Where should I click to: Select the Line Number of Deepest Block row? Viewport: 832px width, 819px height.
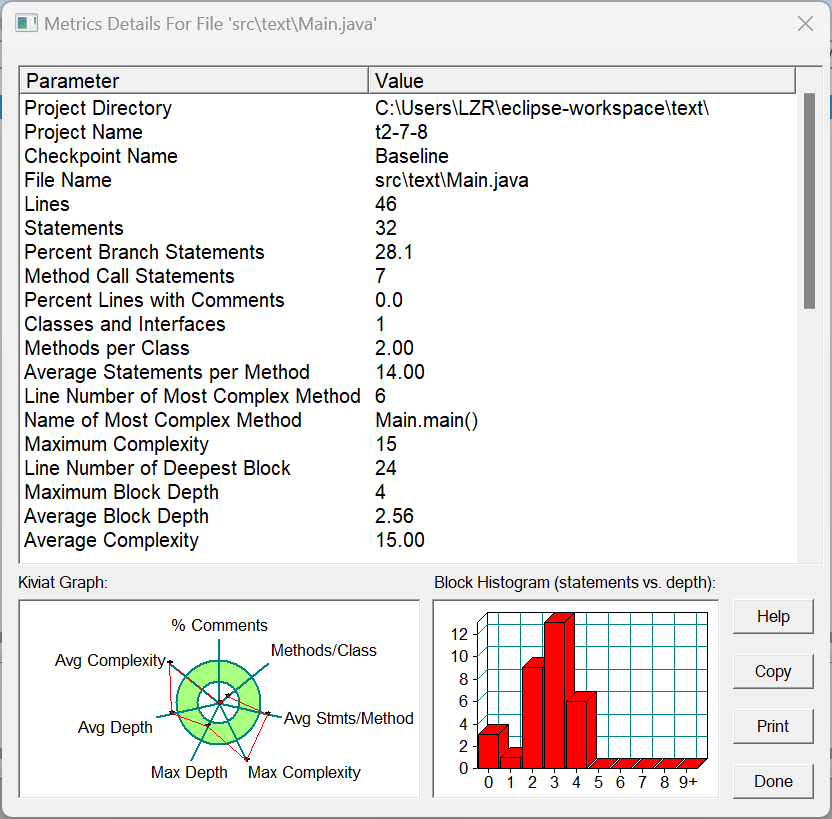[x=409, y=468]
